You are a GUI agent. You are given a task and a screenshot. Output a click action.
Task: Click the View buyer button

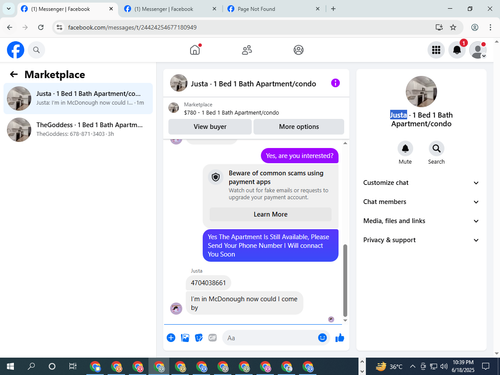click(x=210, y=127)
